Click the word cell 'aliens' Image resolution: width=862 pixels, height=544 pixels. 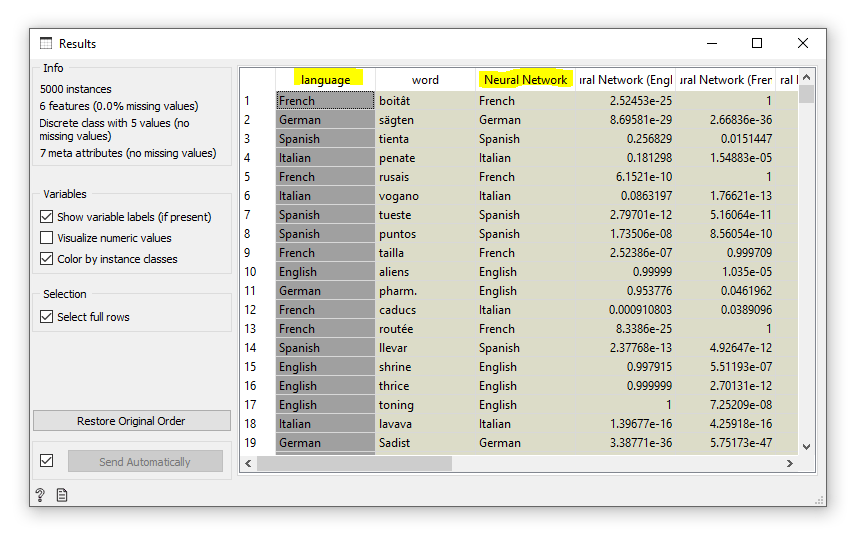pos(426,272)
